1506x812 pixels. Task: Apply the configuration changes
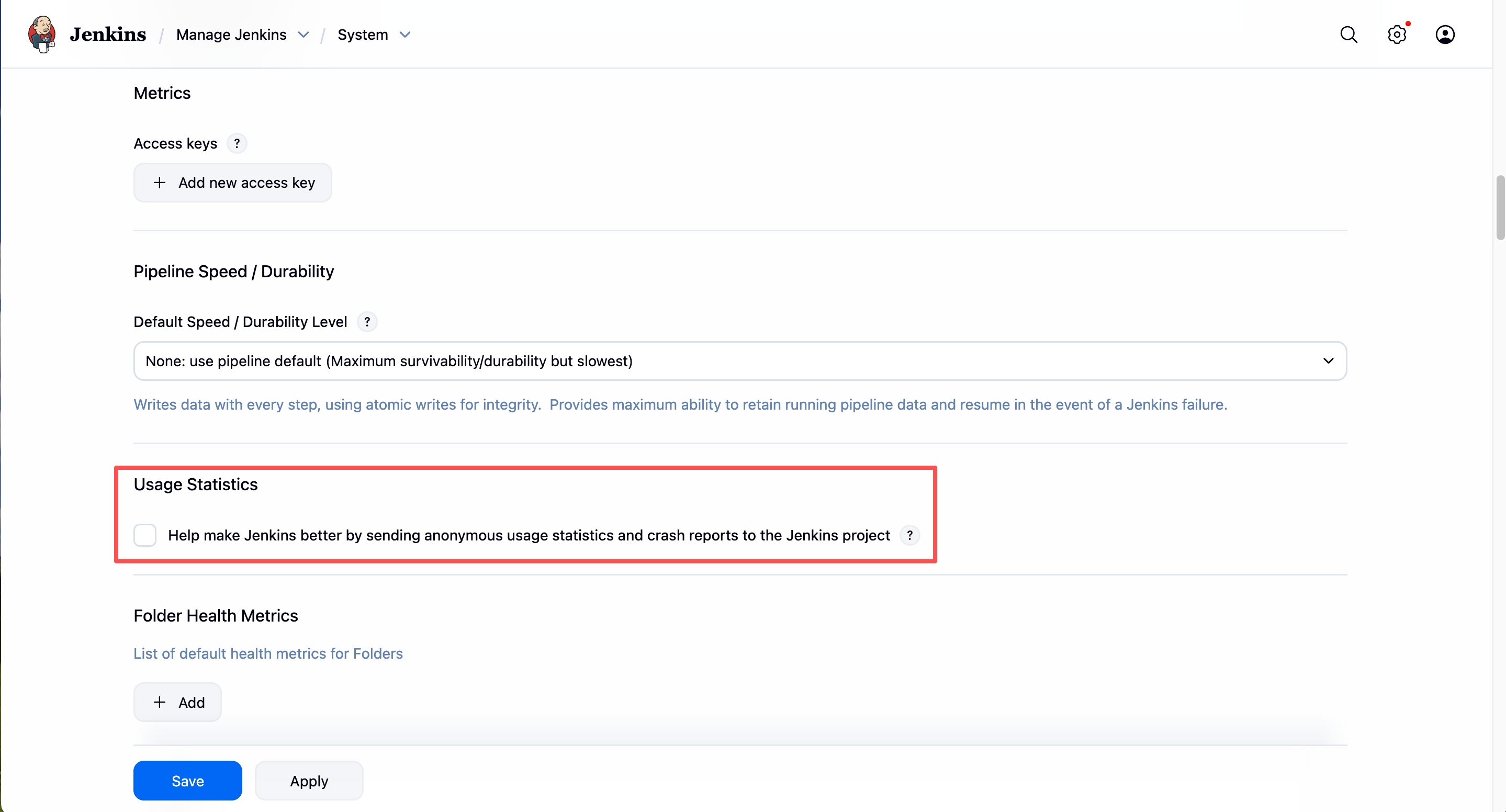[x=309, y=781]
